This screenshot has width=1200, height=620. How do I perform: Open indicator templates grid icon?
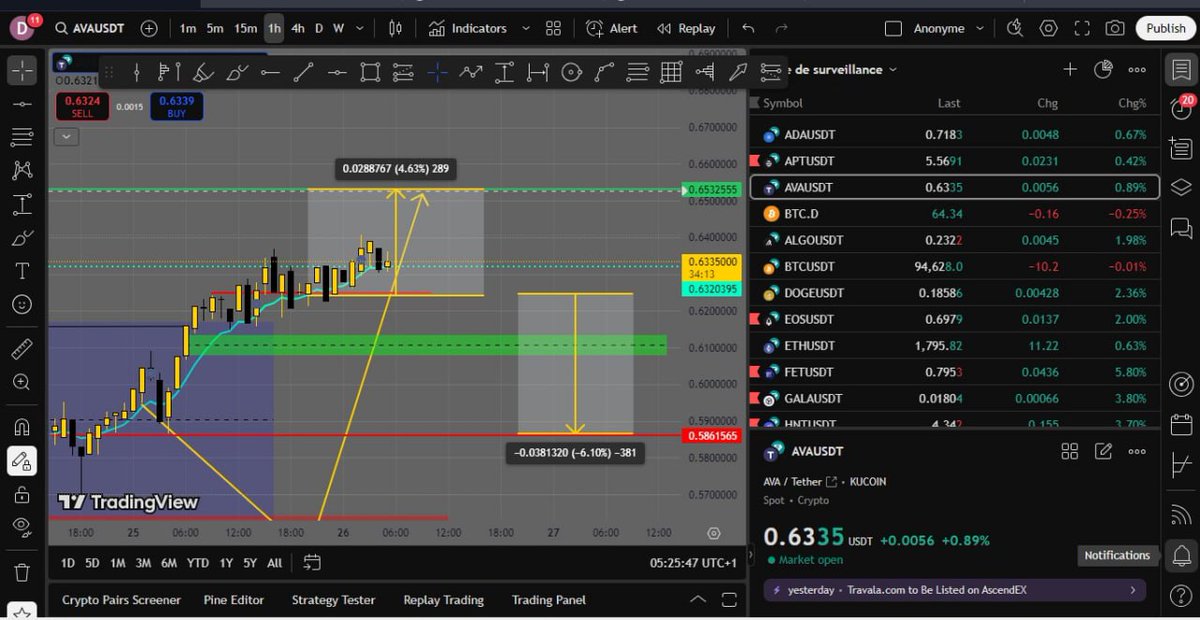tap(553, 28)
